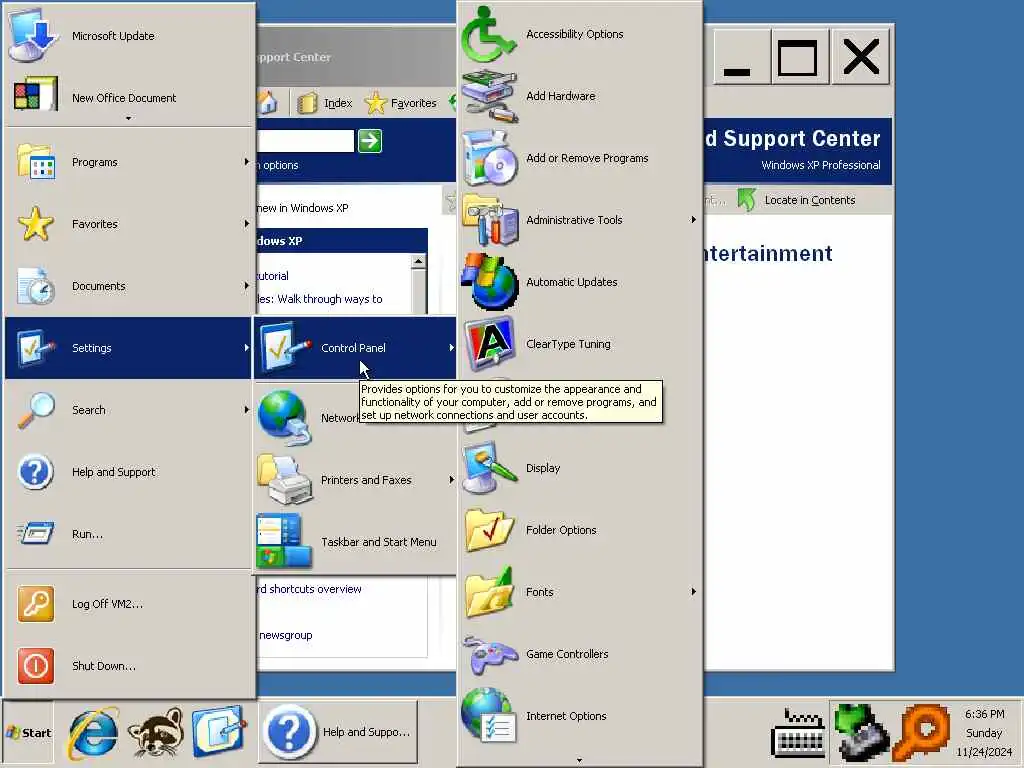Click the Network Connections globe icon
Screen dimensions: 1024x768
click(x=284, y=418)
